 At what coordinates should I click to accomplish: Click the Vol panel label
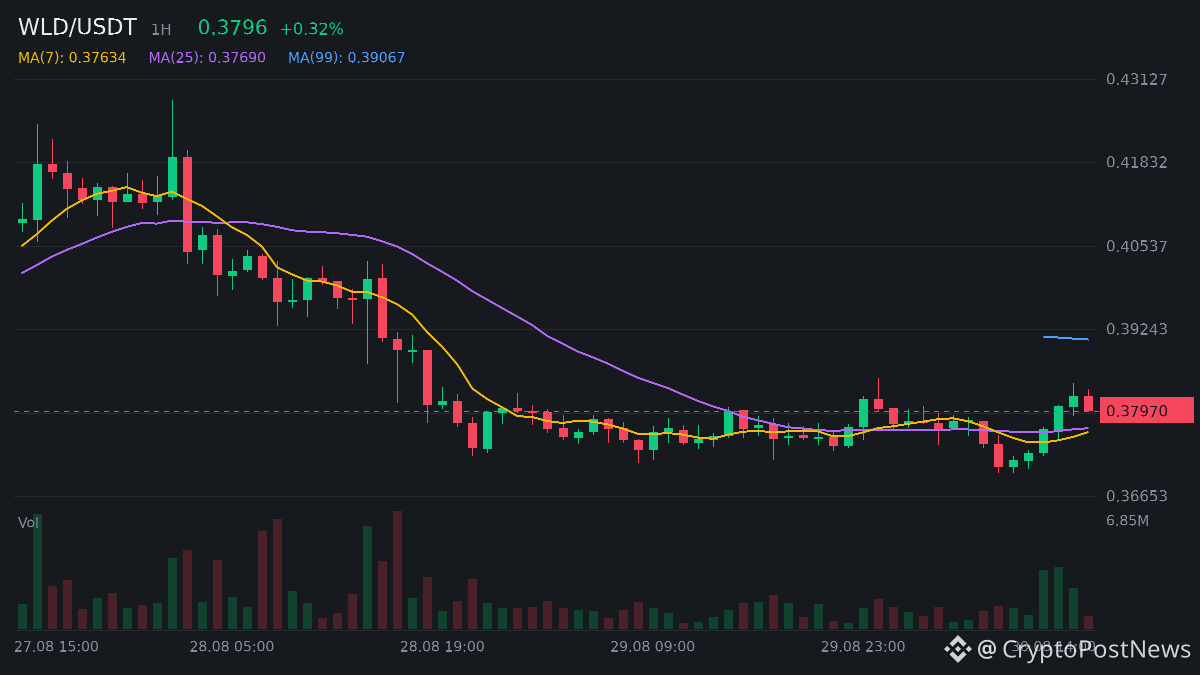tap(29, 522)
